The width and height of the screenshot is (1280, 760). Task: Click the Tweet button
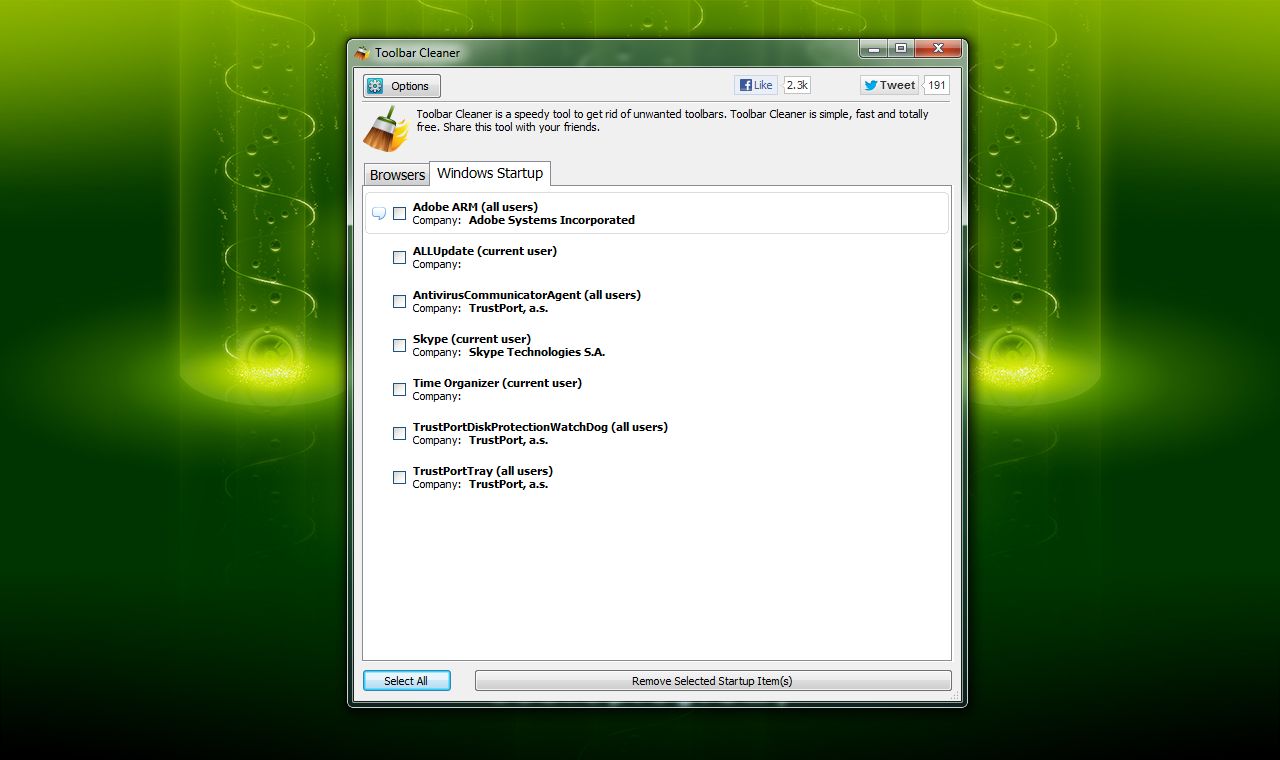click(x=889, y=85)
